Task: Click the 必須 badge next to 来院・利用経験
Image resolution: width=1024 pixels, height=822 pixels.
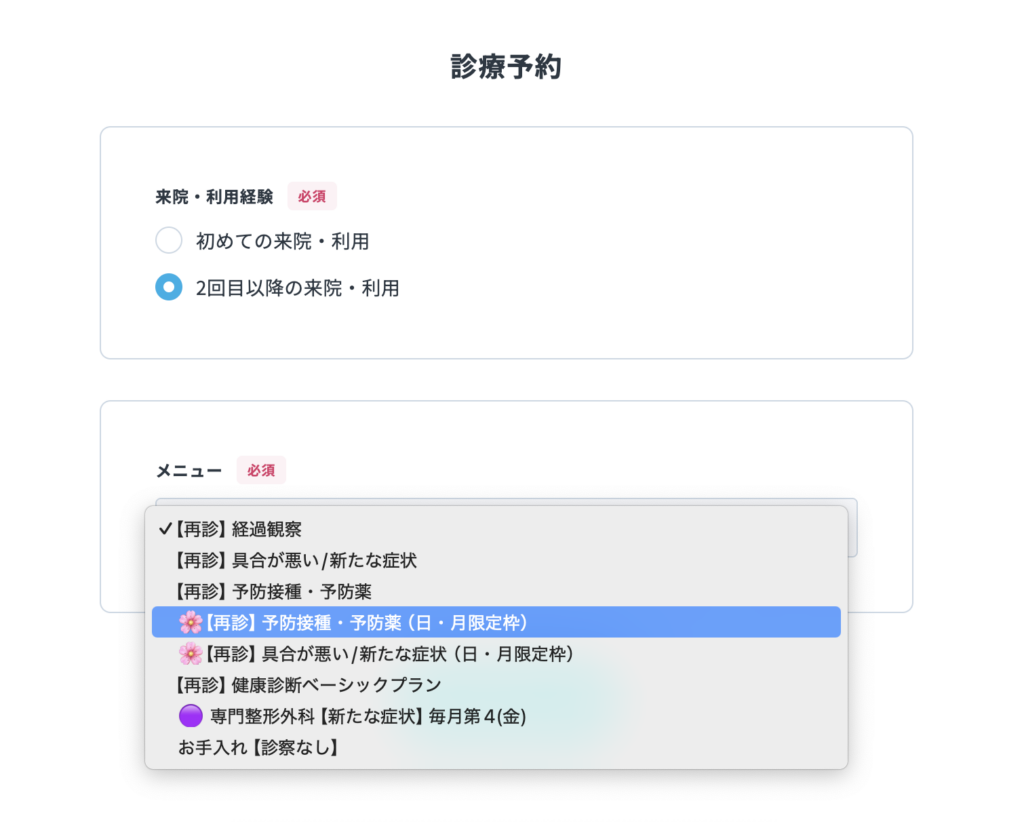Action: click(312, 196)
